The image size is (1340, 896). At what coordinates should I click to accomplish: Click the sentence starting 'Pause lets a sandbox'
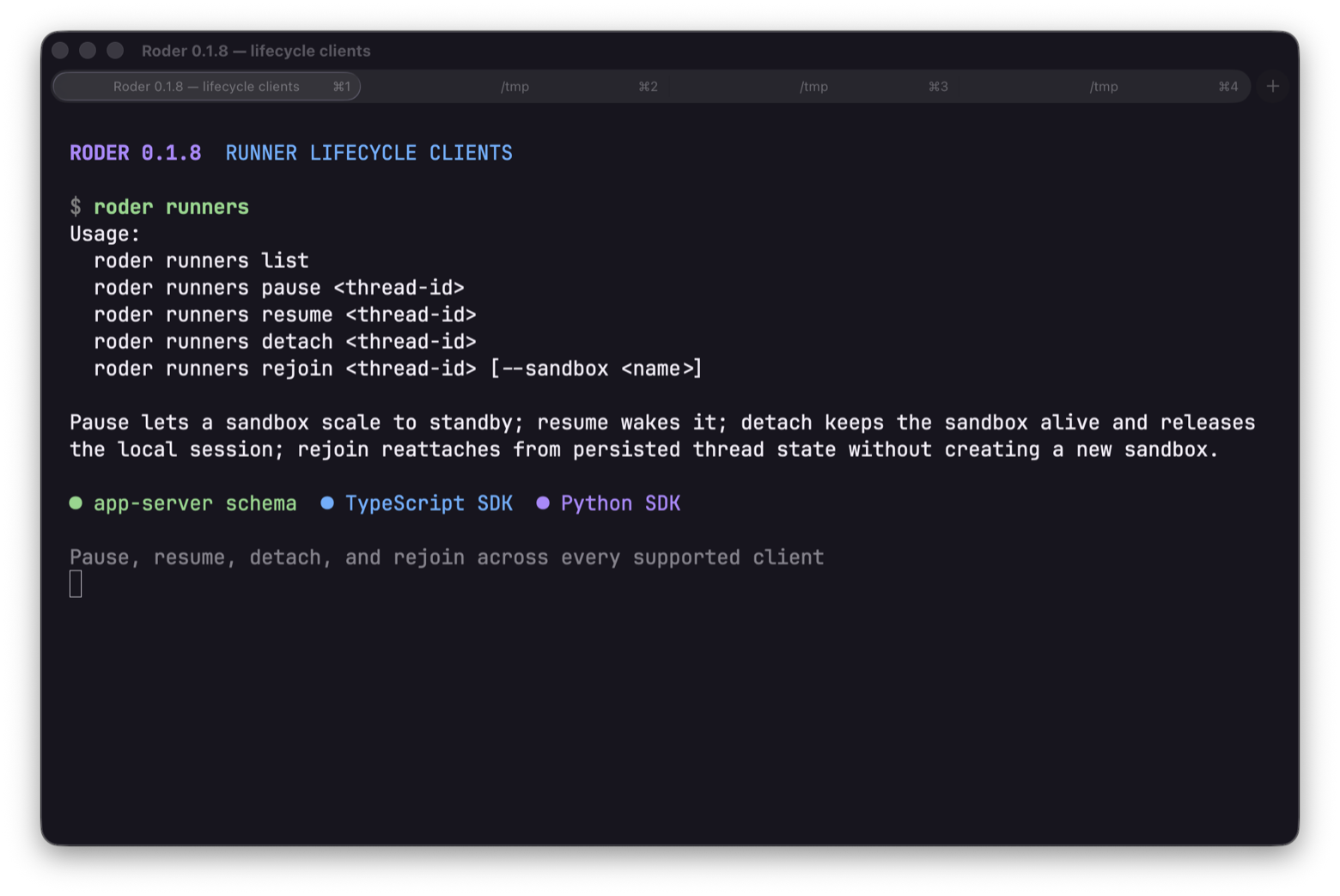point(662,423)
